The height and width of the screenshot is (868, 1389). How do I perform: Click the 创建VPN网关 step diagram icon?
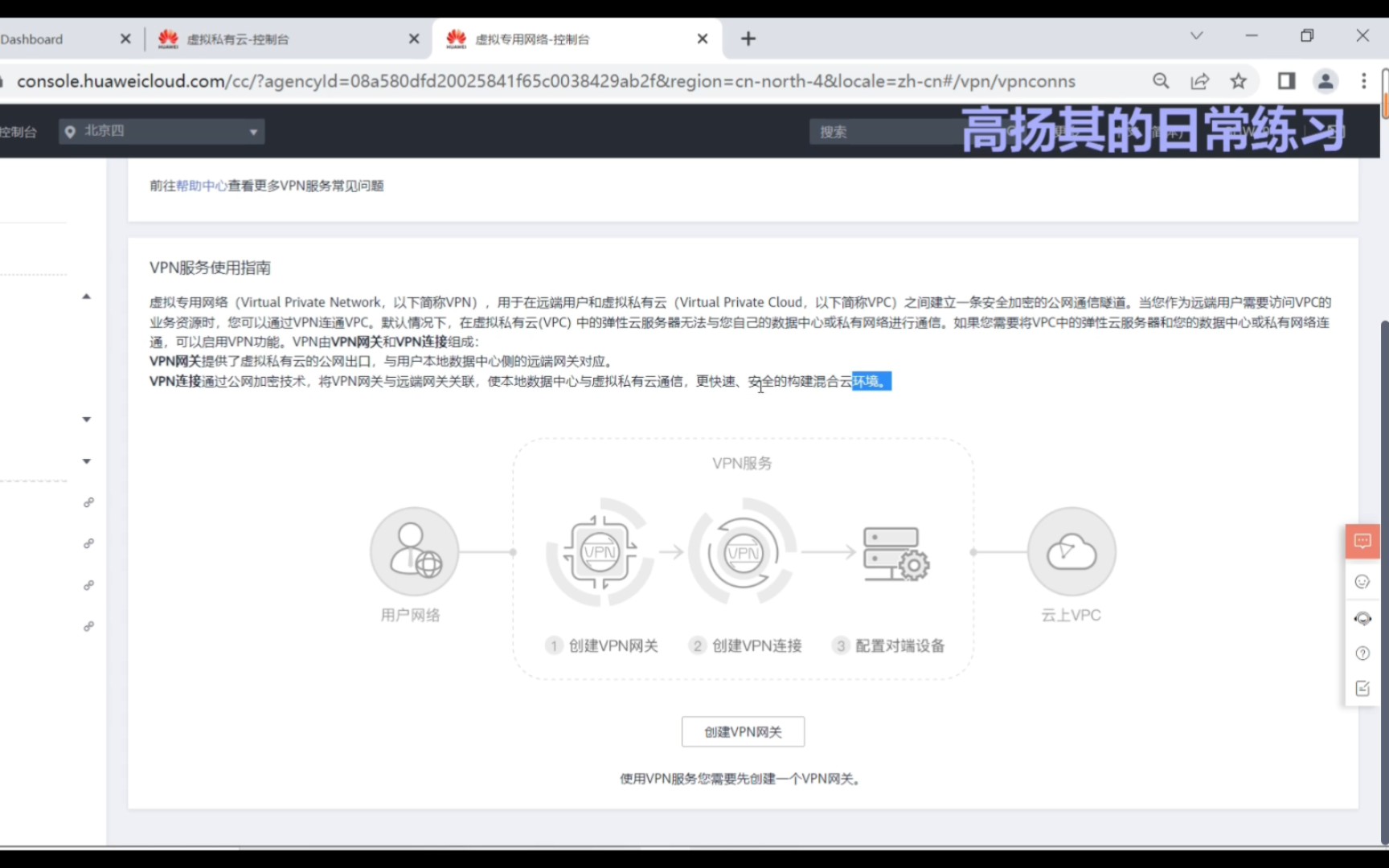tap(600, 552)
